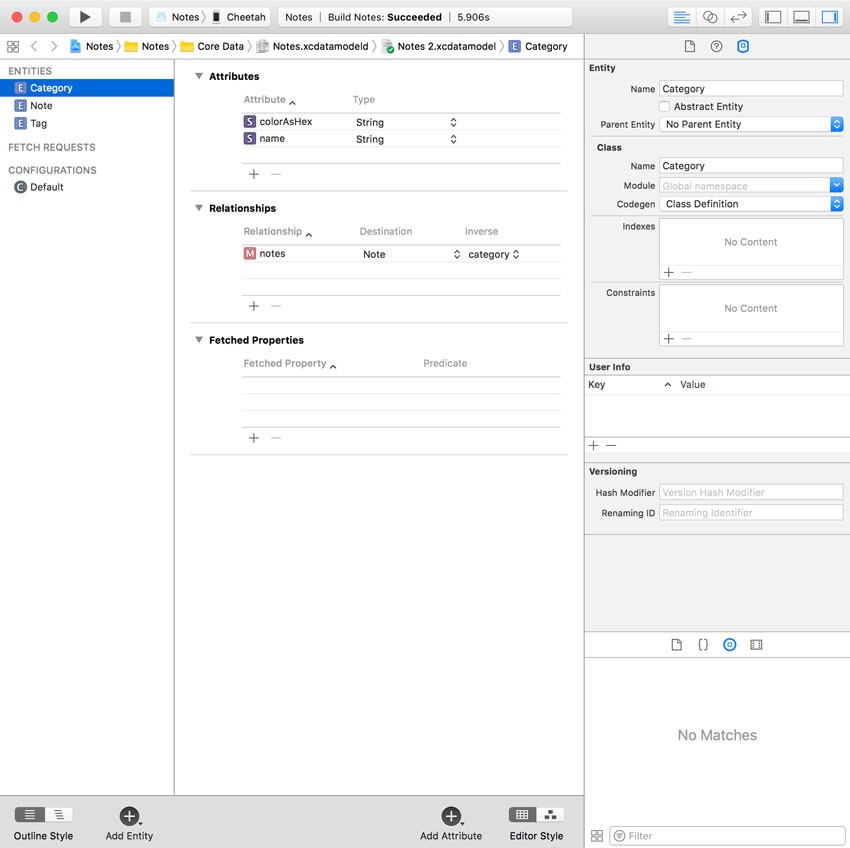The height and width of the screenshot is (848, 850).
Task: Open the File inspector tab
Action: click(690, 46)
